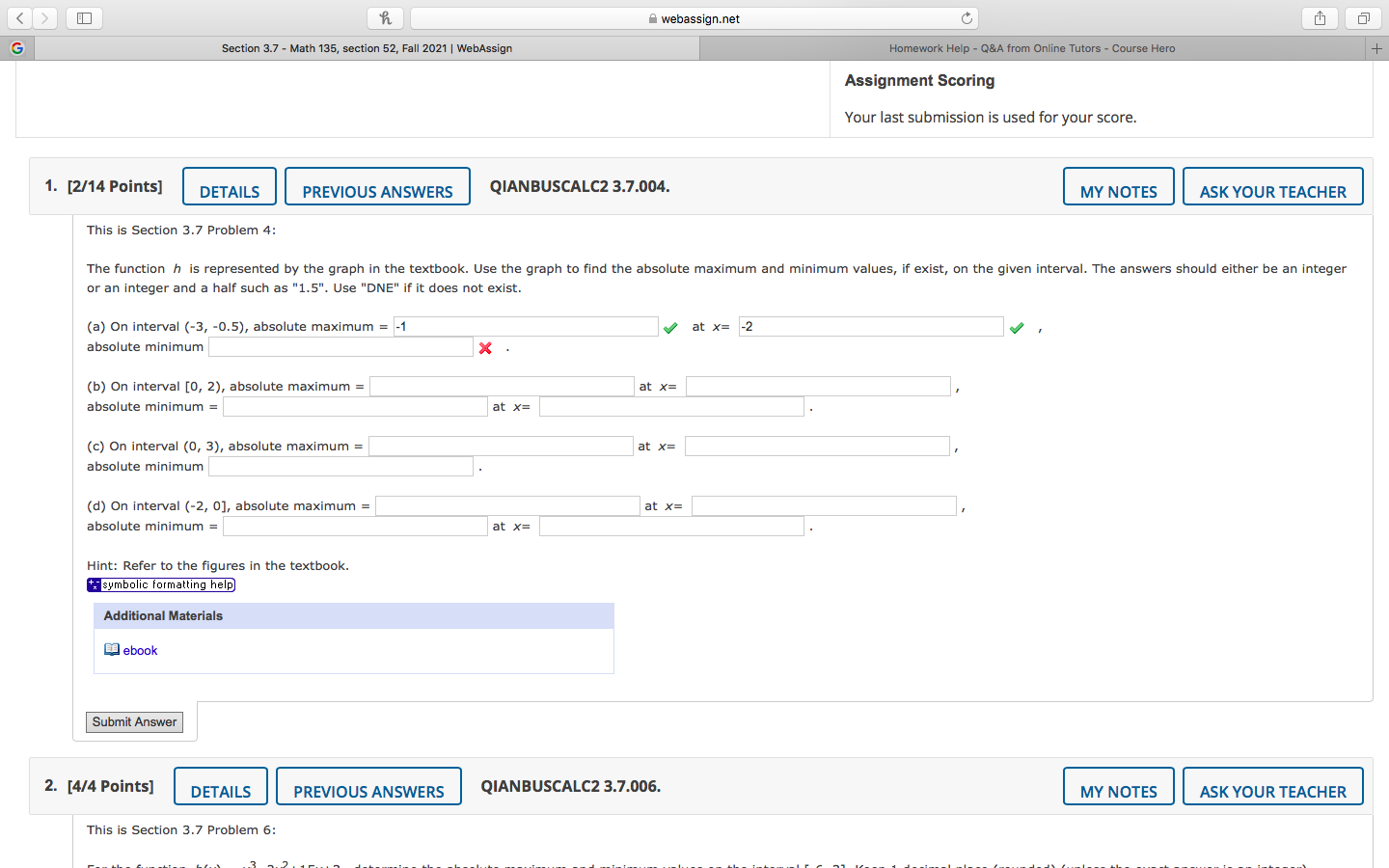Click the ebook icon under Additional Materials
The height and width of the screenshot is (868, 1389).
[112, 648]
